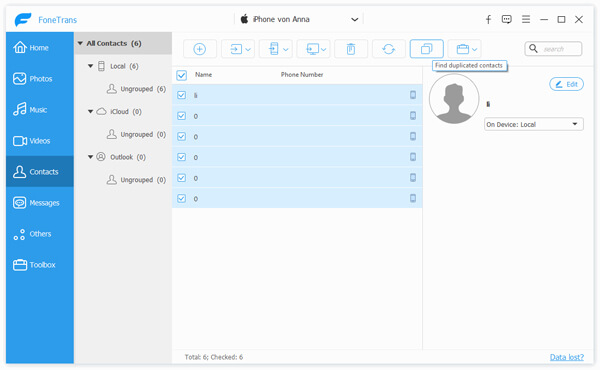Collapse the Outlook (0) tree node
Viewport: 600px width, 370px height.
91,156
